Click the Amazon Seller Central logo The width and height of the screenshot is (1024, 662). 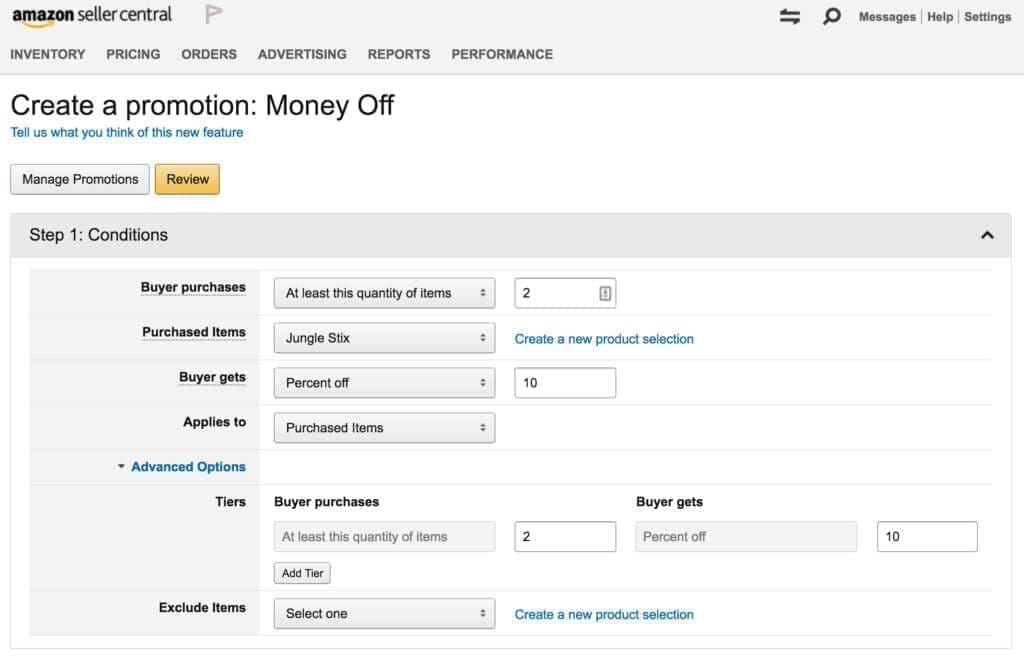point(91,14)
